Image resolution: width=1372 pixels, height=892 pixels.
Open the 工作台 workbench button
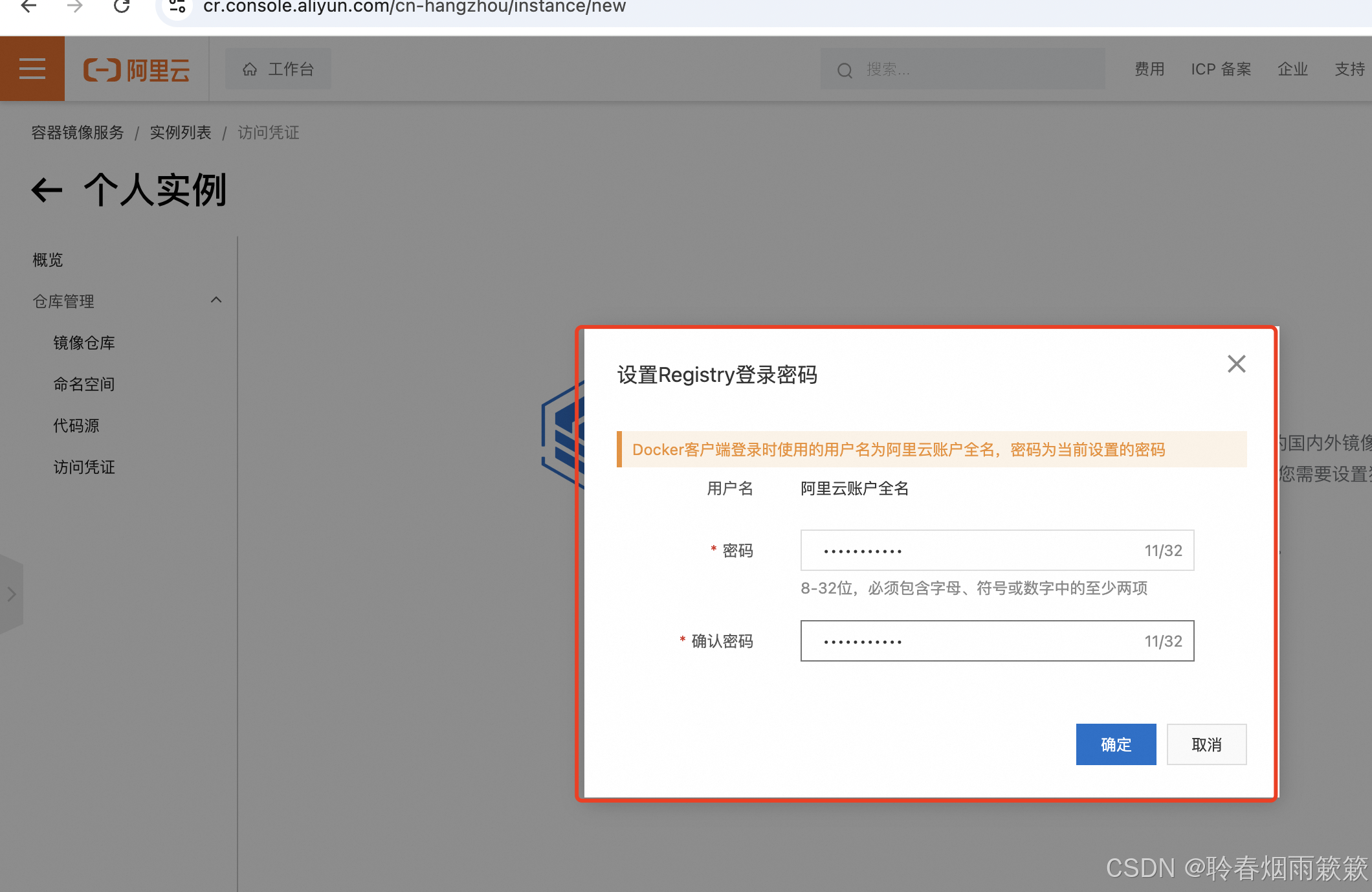(x=278, y=69)
